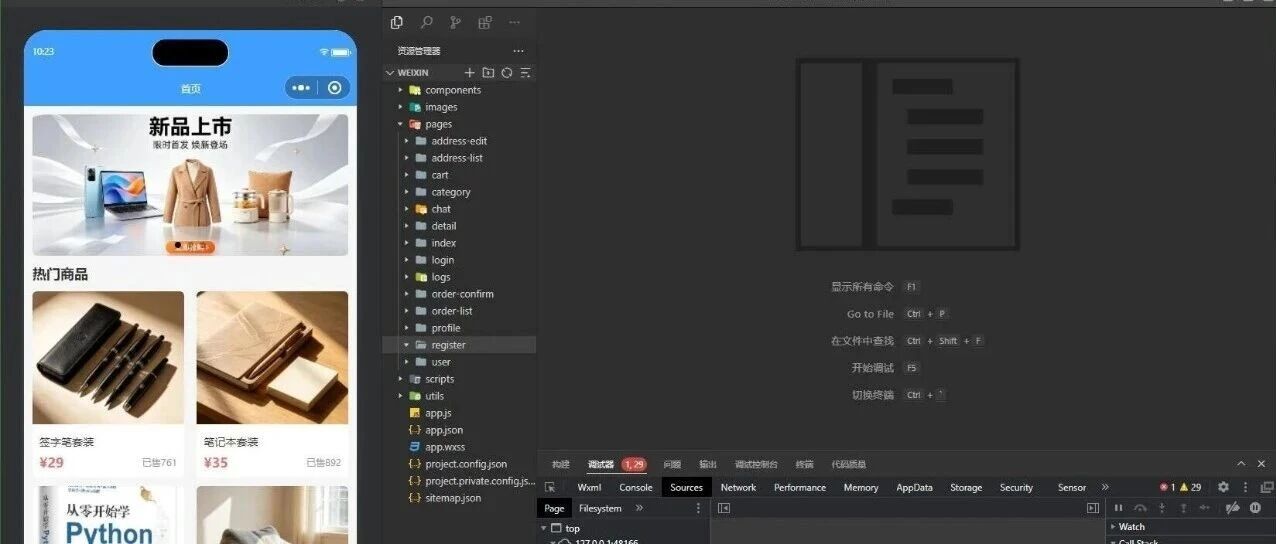1276x544 pixels.
Task: Close the bottom debug panel
Action: coord(1263,464)
